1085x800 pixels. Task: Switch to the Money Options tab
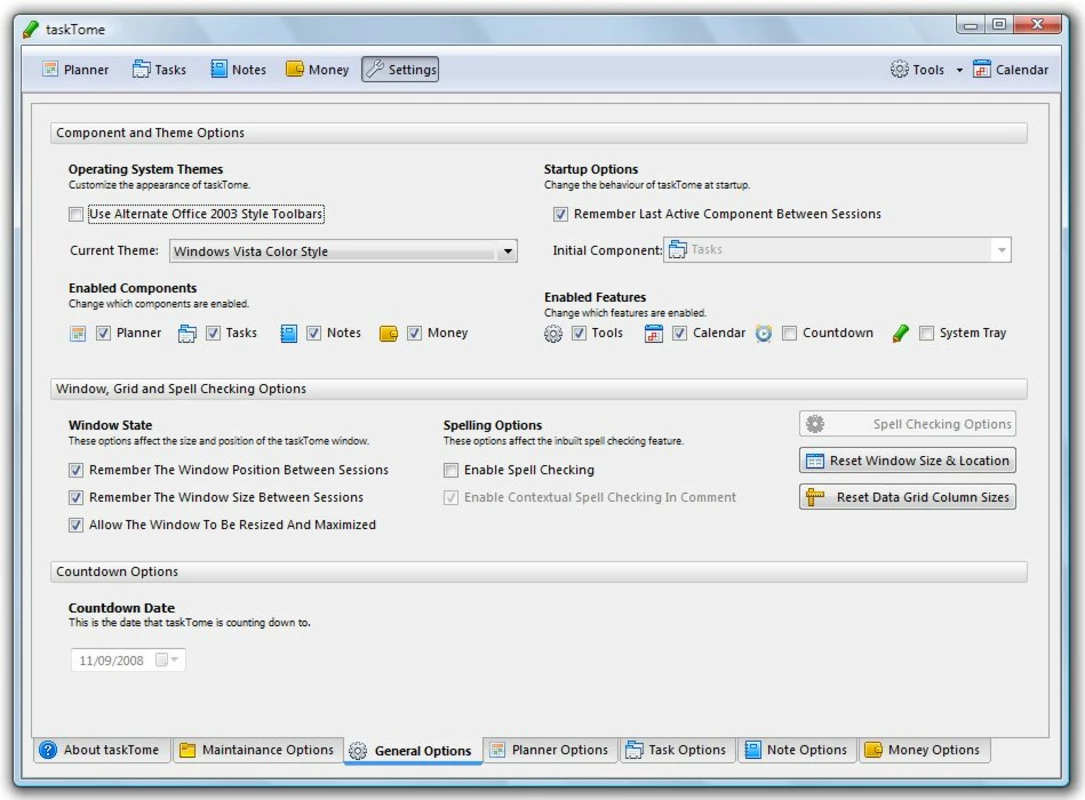tap(924, 749)
